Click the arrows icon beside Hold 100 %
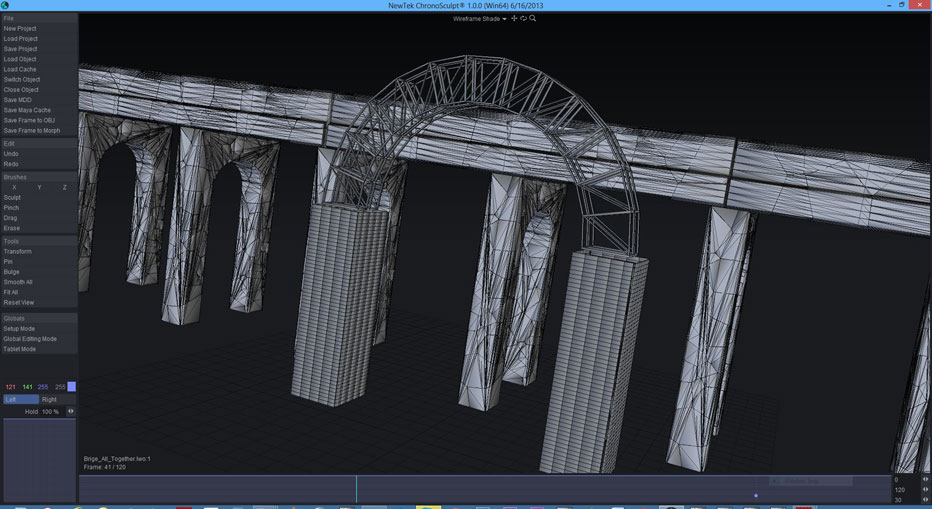 pos(71,411)
